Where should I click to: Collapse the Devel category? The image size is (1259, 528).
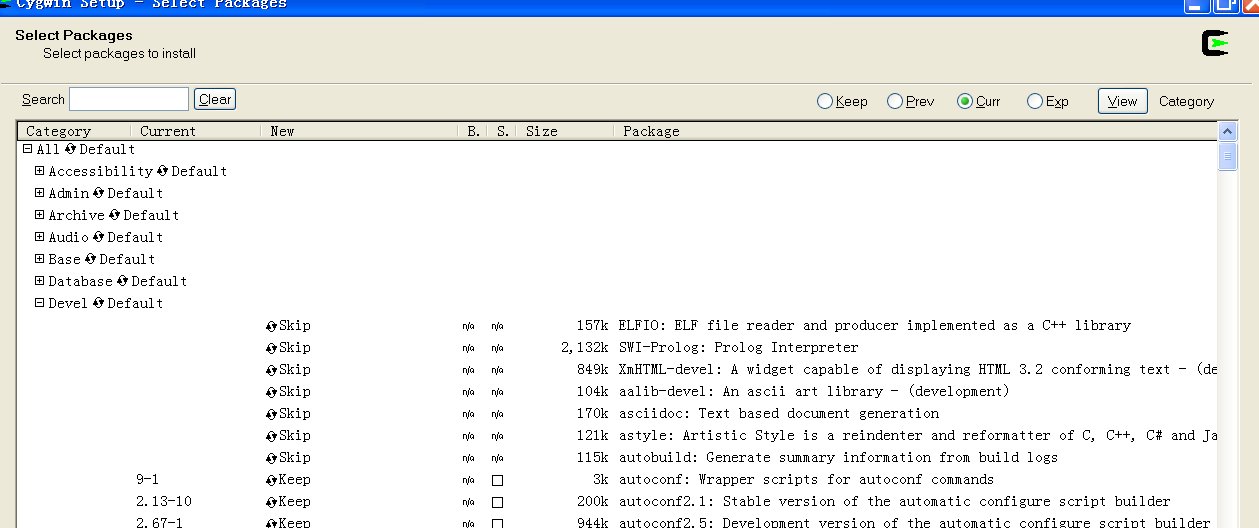tap(40, 303)
